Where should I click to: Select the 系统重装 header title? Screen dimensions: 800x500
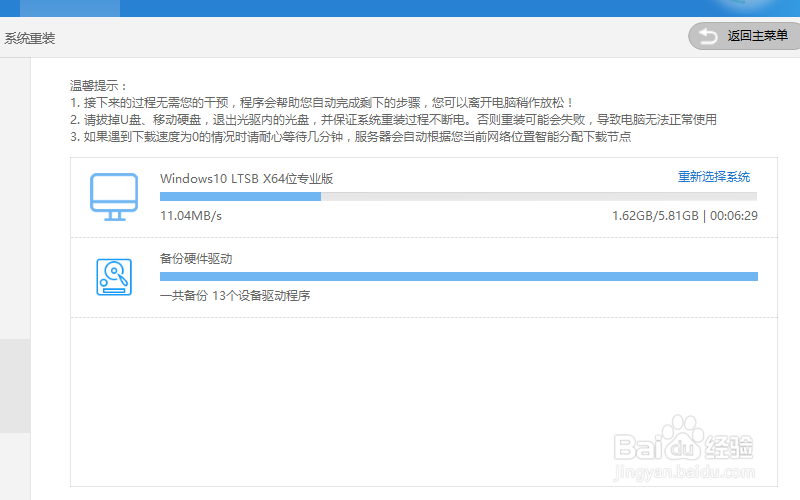(30, 38)
